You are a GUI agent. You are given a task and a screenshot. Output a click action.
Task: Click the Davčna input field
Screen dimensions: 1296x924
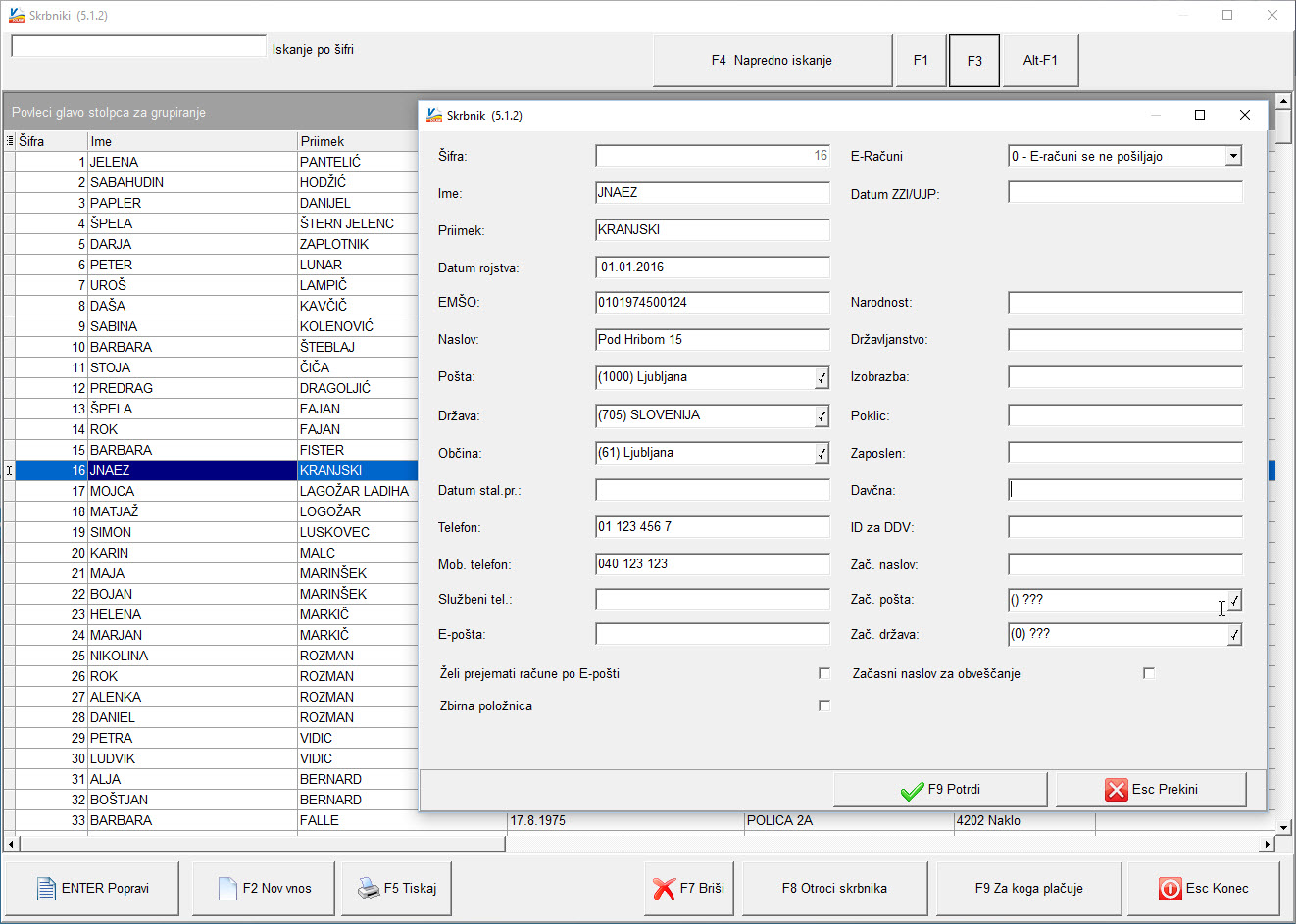point(1125,490)
